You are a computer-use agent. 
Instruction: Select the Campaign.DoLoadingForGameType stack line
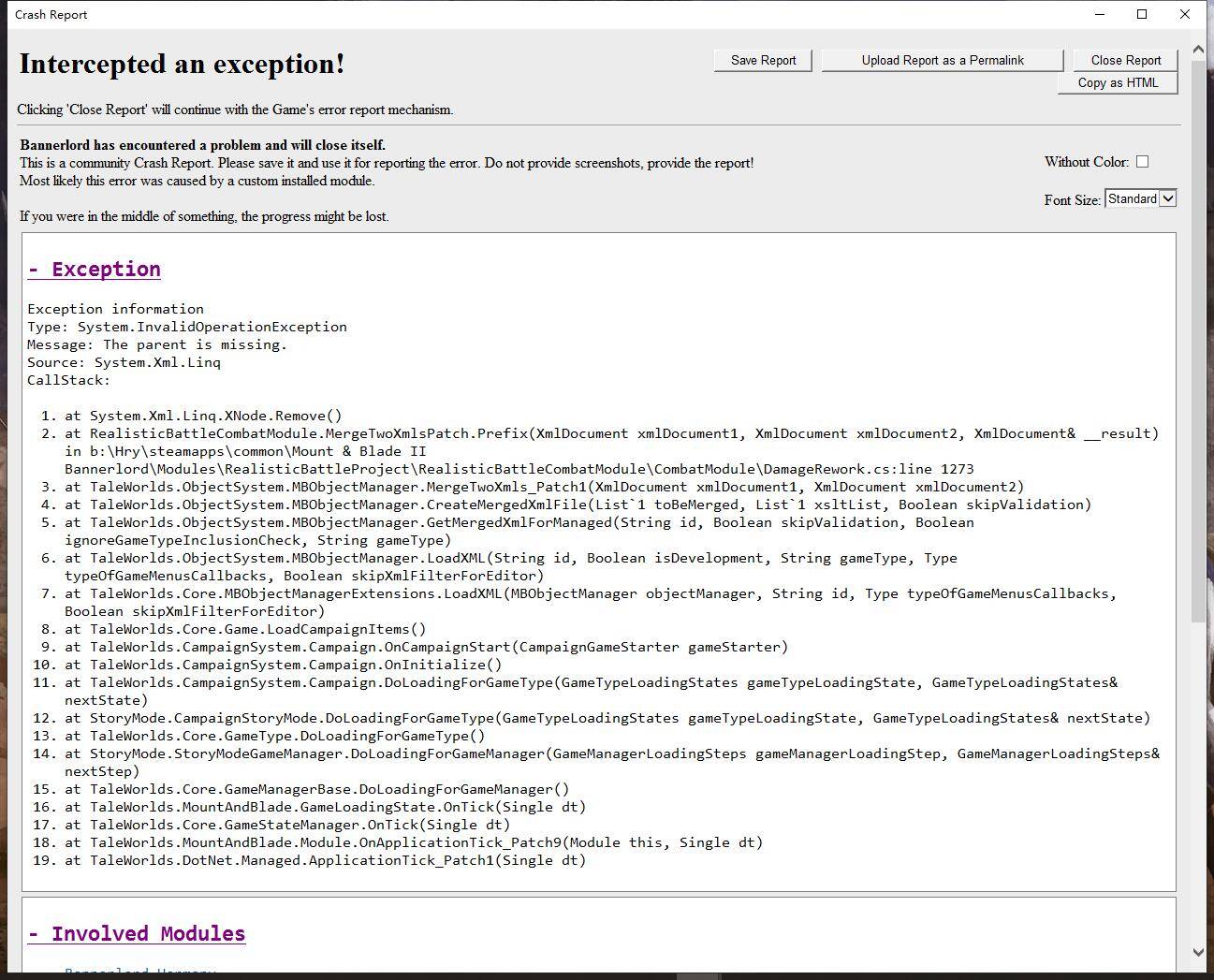click(591, 691)
